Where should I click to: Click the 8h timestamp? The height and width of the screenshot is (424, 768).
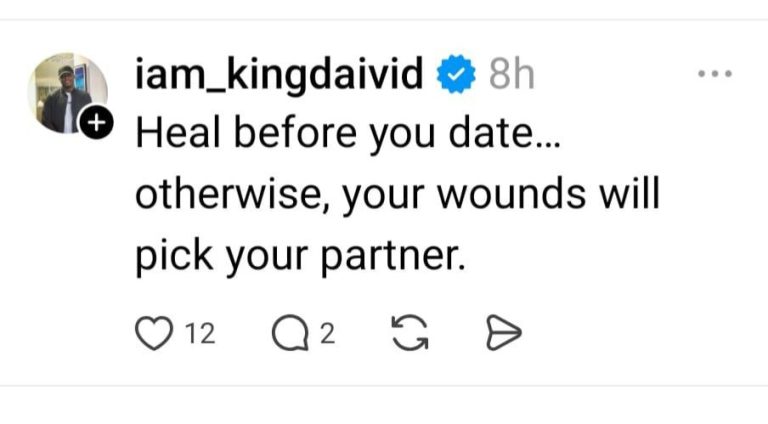511,75
